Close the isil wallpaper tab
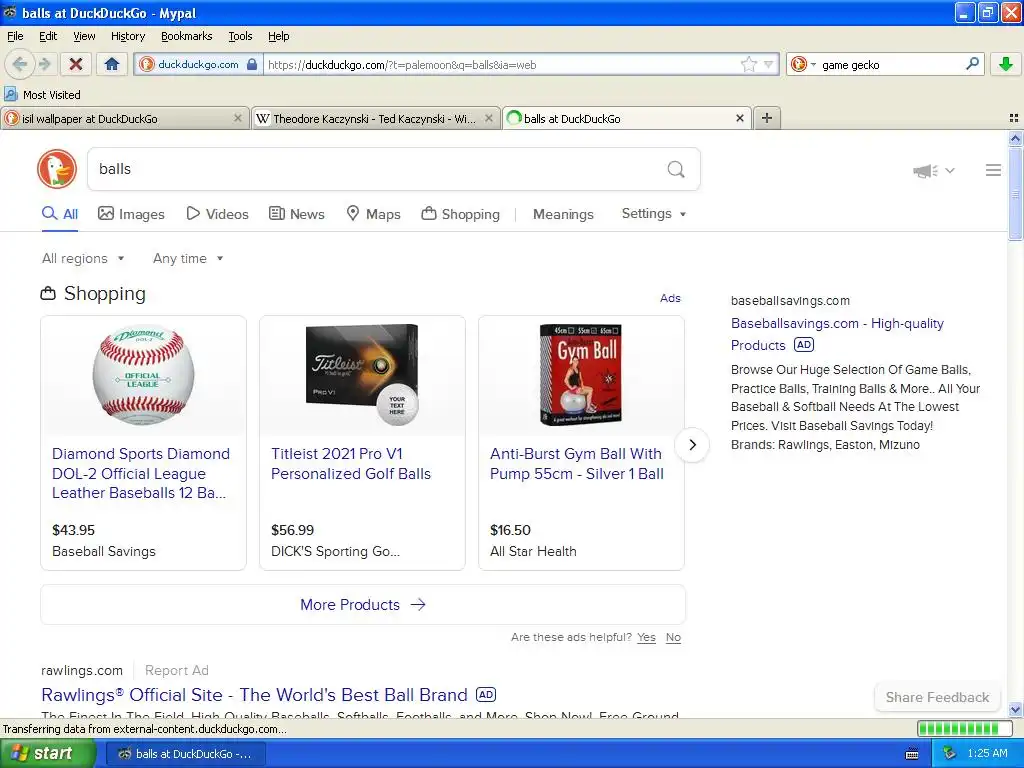1024x768 pixels. 238,118
